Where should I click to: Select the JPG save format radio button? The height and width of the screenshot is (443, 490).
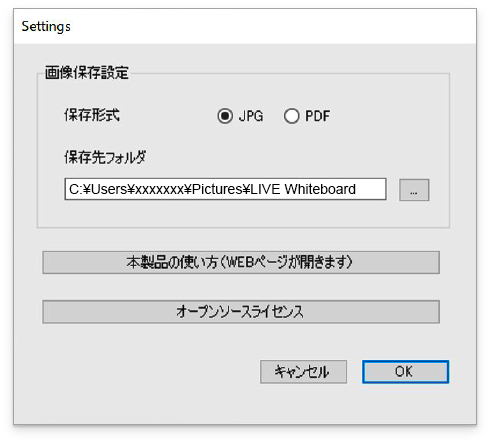225,116
